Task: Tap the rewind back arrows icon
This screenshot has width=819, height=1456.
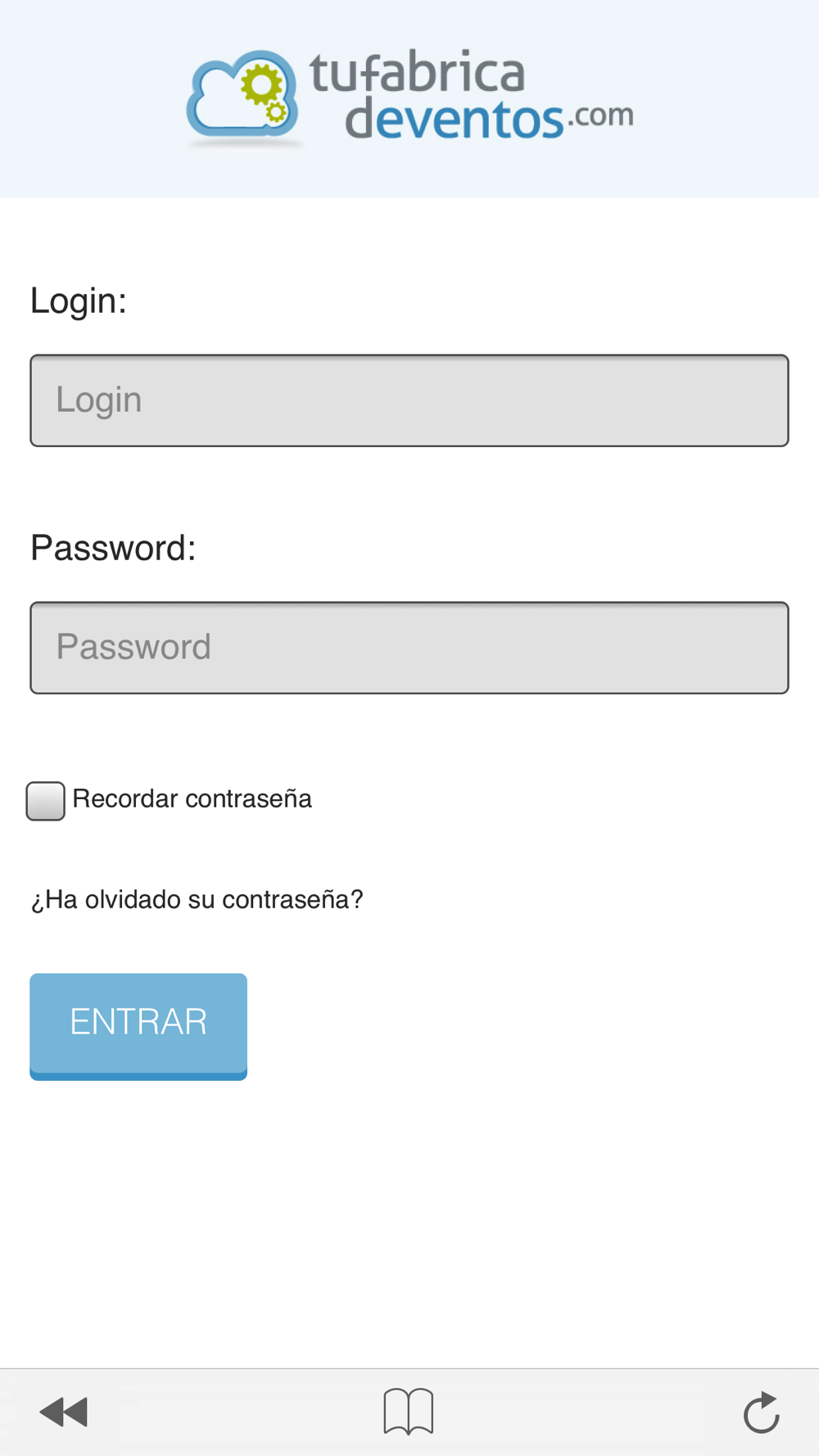Action: 64,1412
